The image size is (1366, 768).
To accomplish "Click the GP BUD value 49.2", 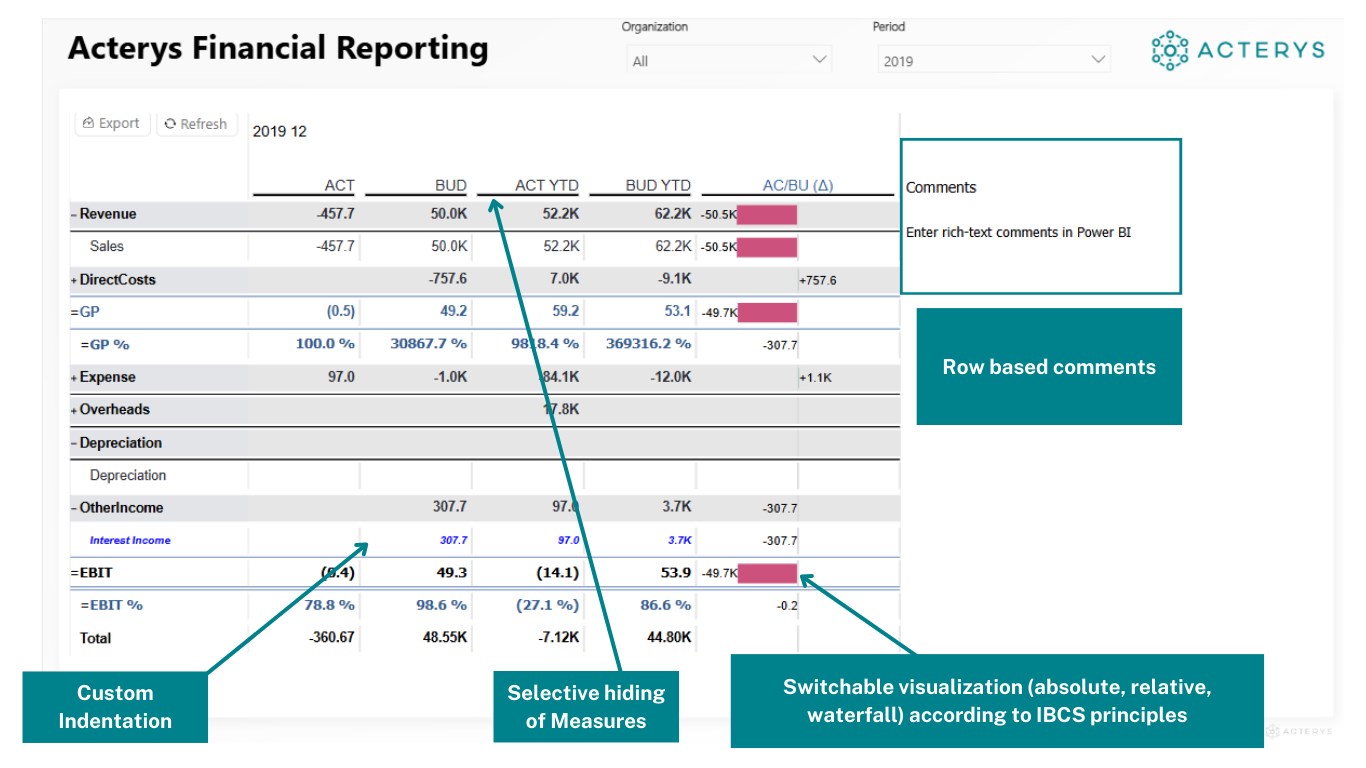I will 454,312.
